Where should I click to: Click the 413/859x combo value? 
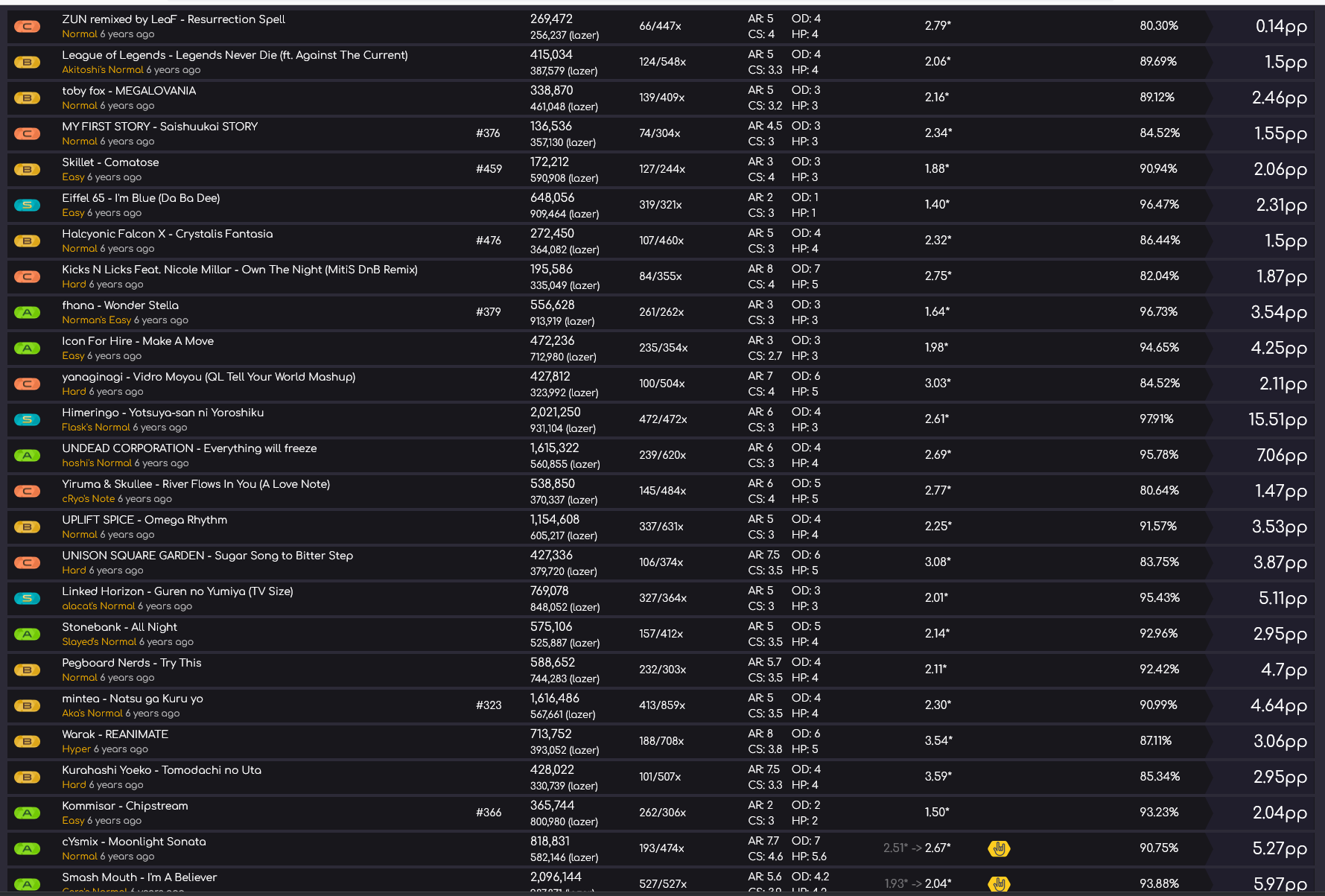coord(662,705)
